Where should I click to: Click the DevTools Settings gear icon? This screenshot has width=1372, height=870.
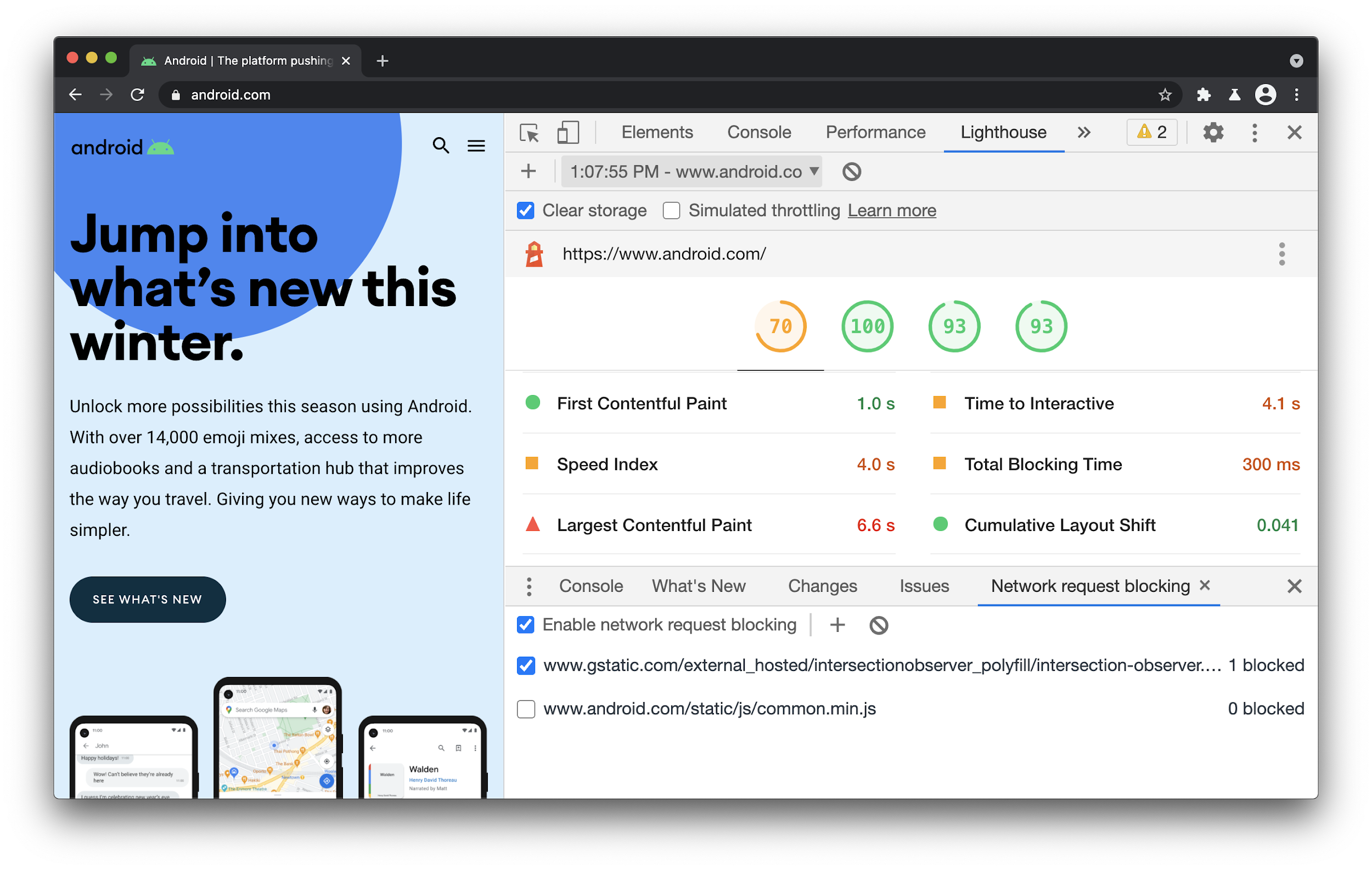[1213, 132]
